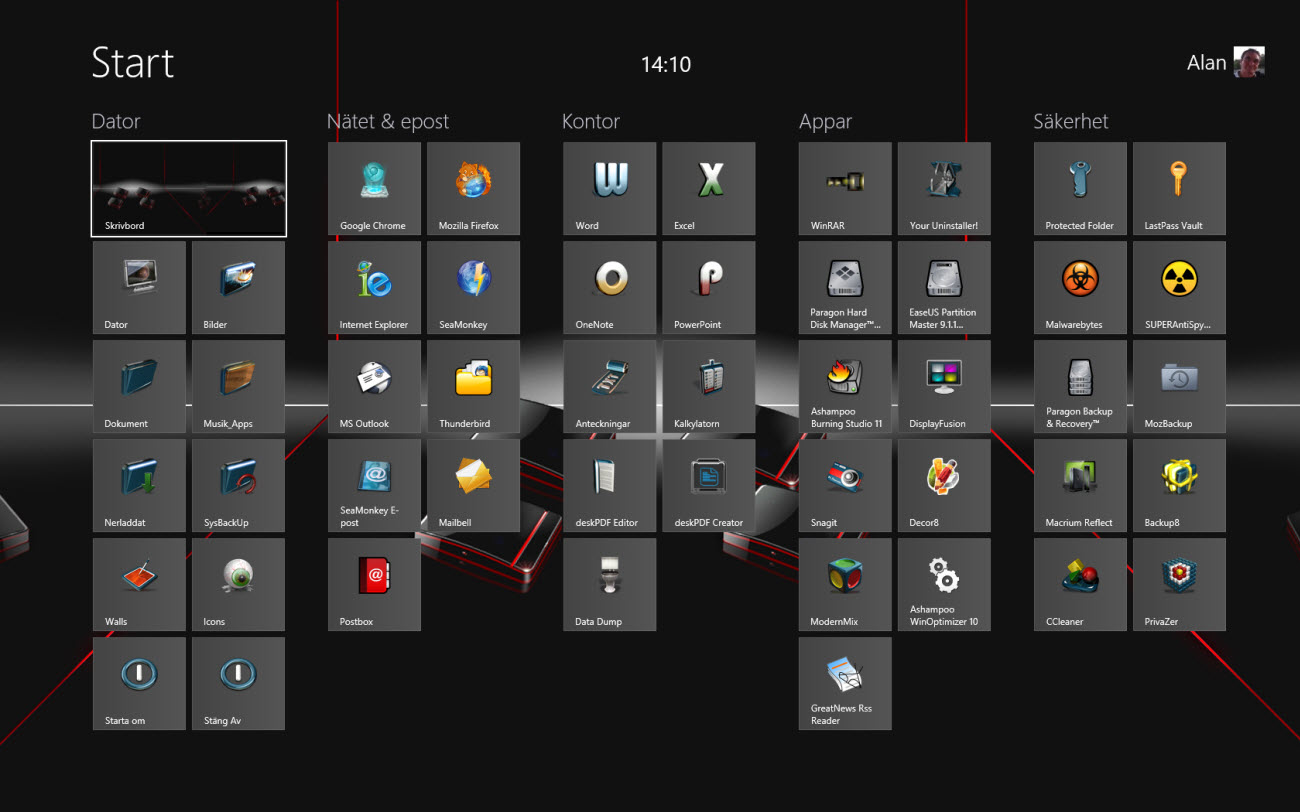Screen dimensions: 1300x812
Task: Open Thunderbird mail tile
Action: (x=473, y=386)
